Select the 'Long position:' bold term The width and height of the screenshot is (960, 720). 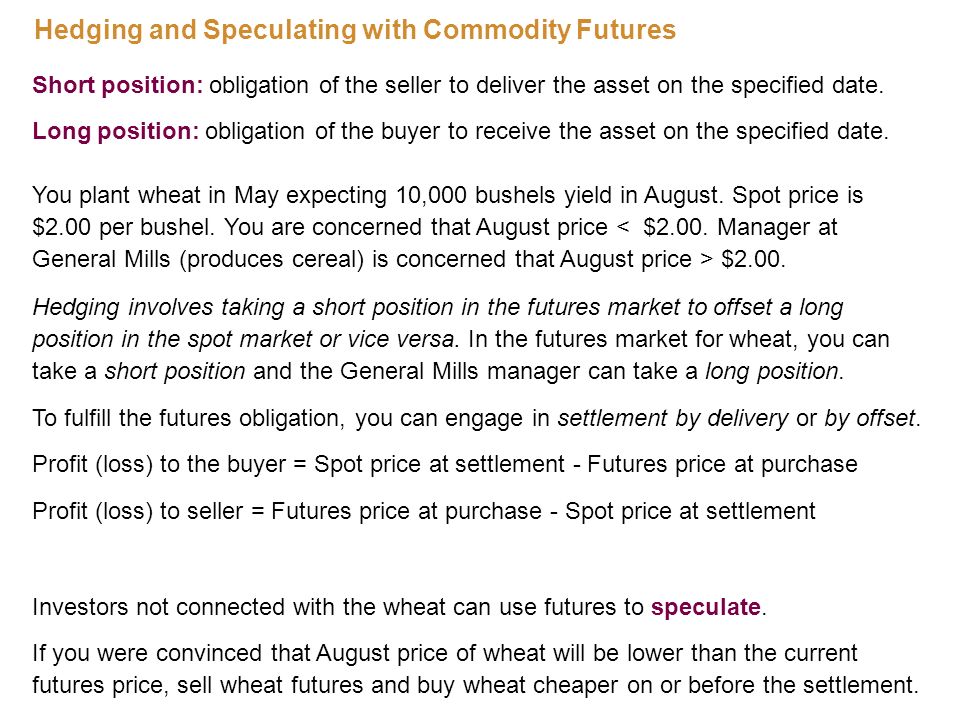pos(116,131)
